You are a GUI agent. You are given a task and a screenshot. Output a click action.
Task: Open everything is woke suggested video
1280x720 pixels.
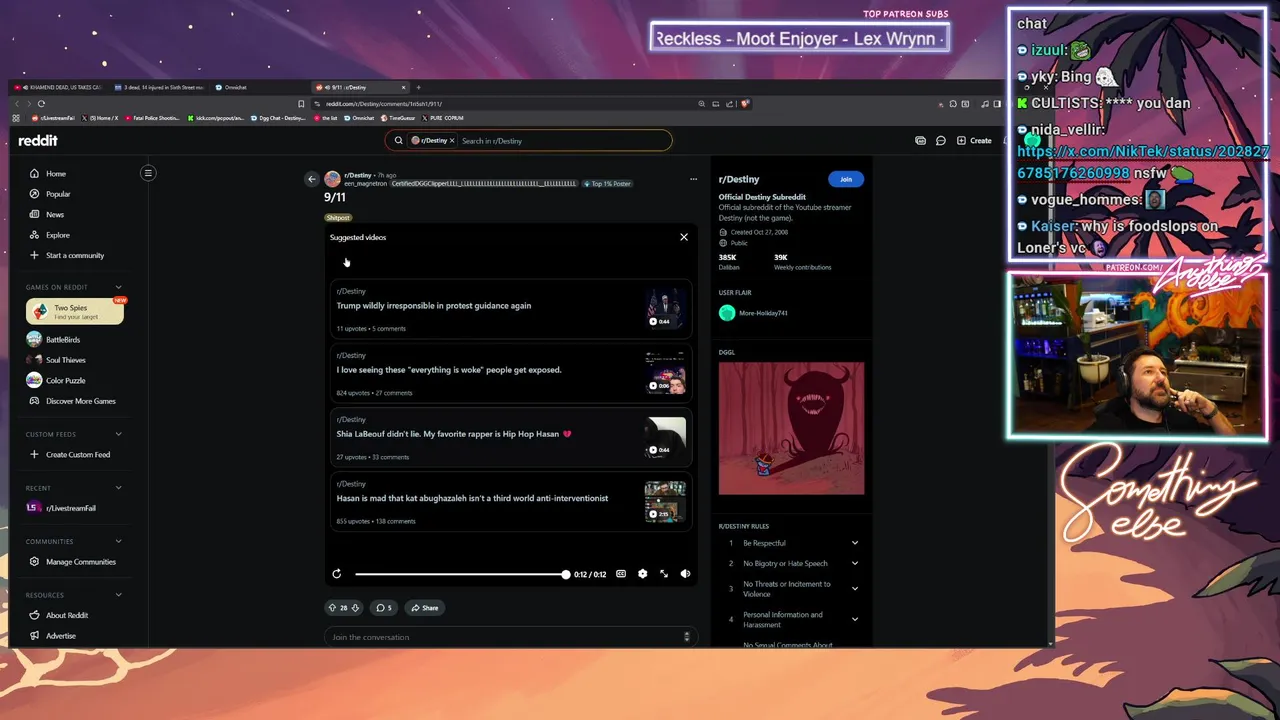(x=511, y=373)
